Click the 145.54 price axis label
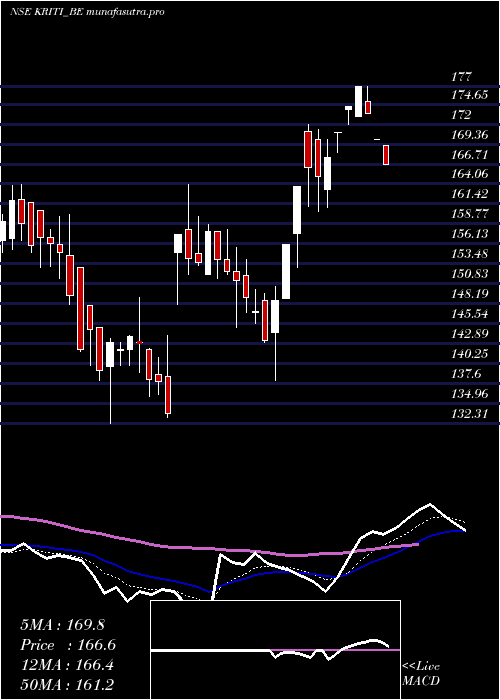 click(469, 314)
